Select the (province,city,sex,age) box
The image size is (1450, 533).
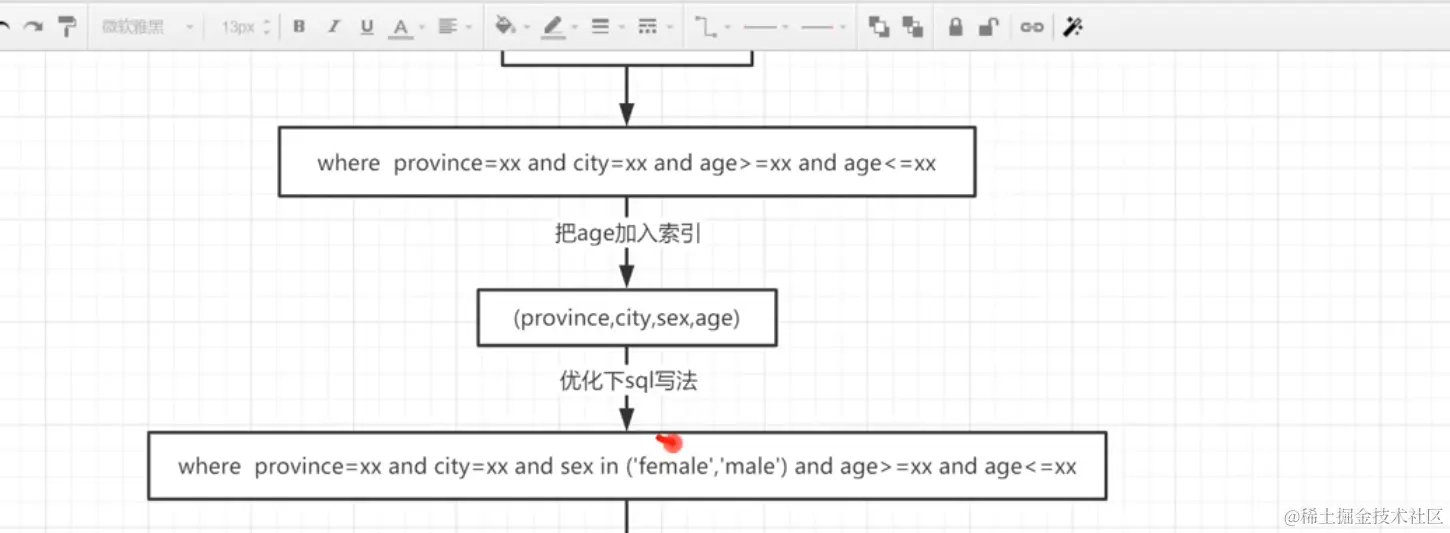(627, 318)
